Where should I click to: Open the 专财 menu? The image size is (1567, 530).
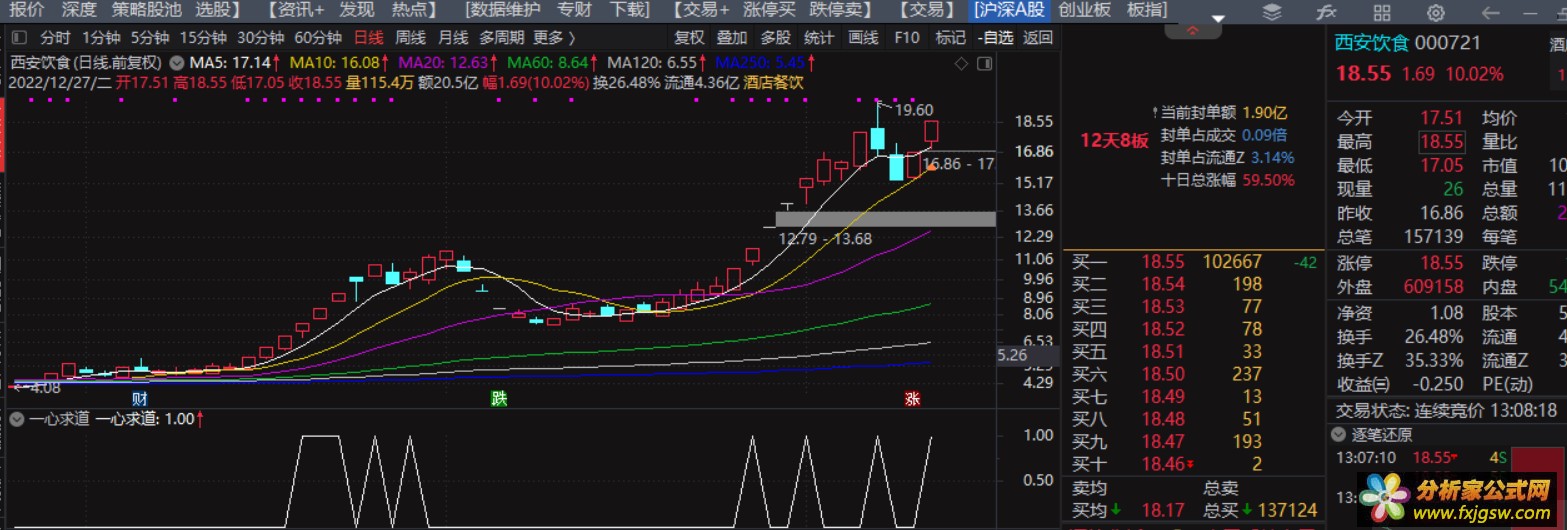point(575,10)
